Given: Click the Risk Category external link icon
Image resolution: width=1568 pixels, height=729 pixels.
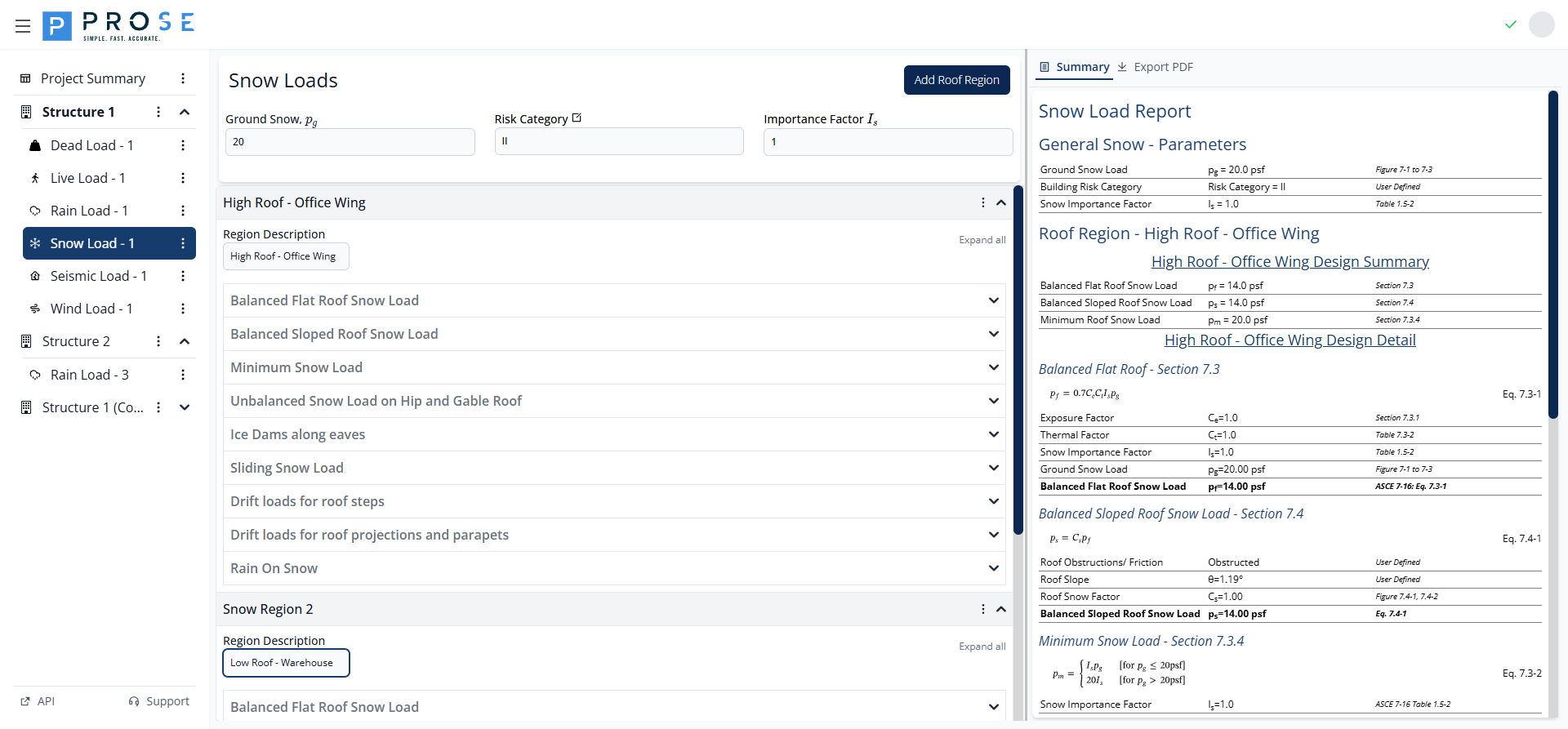Looking at the screenshot, I should (x=577, y=118).
